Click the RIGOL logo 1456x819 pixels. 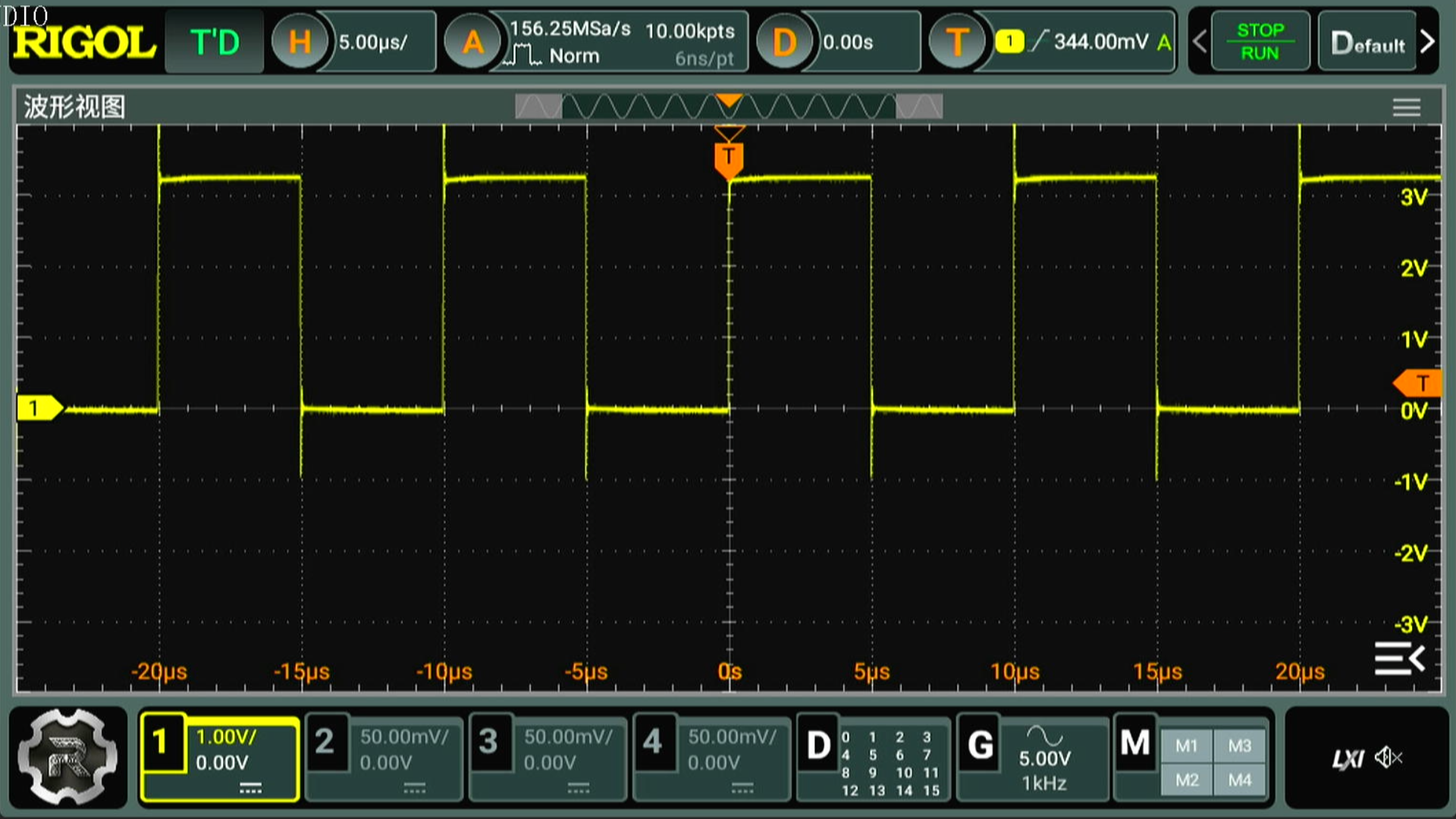click(84, 42)
